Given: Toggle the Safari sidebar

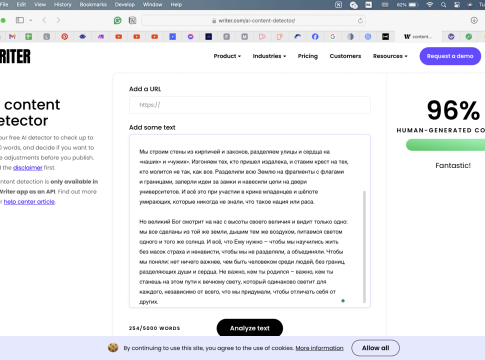Looking at the screenshot, I should click(x=20, y=20).
